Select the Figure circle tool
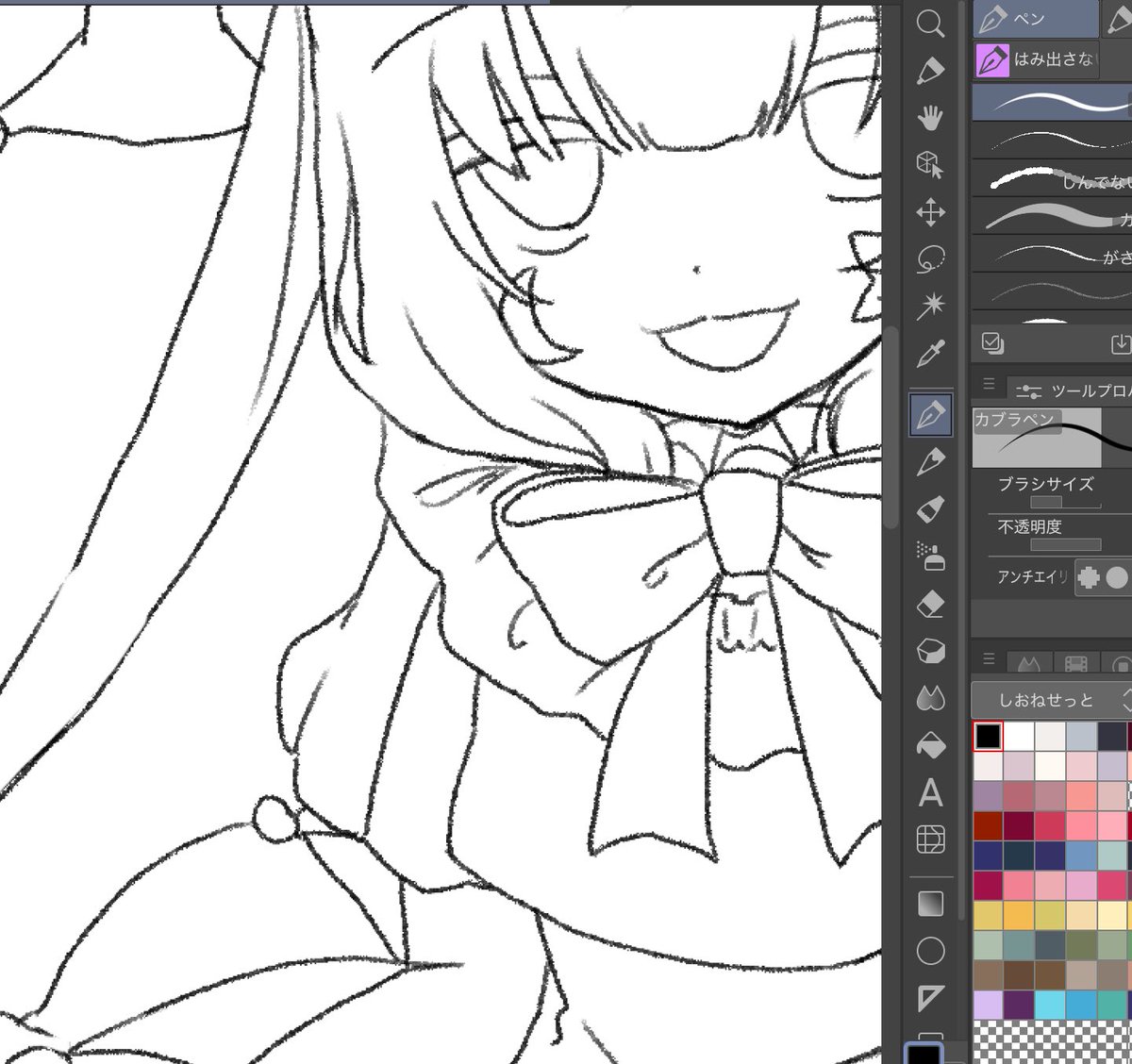 [931, 951]
